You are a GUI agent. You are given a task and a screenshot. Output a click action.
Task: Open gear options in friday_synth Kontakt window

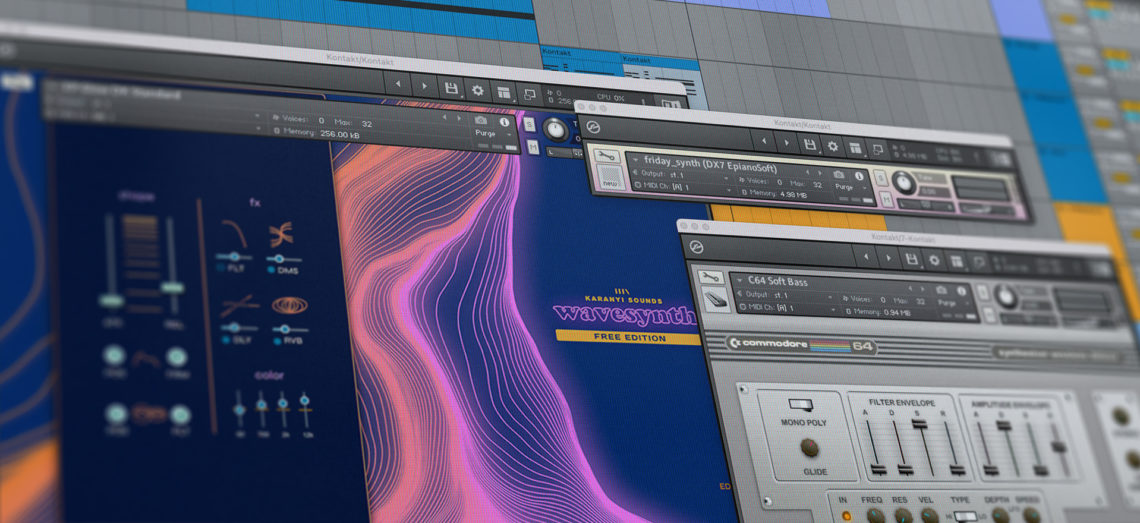point(832,146)
